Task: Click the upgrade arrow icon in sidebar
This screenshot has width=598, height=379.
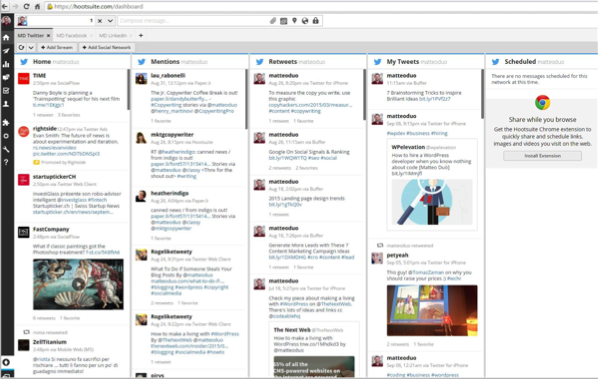Action: tap(6, 362)
